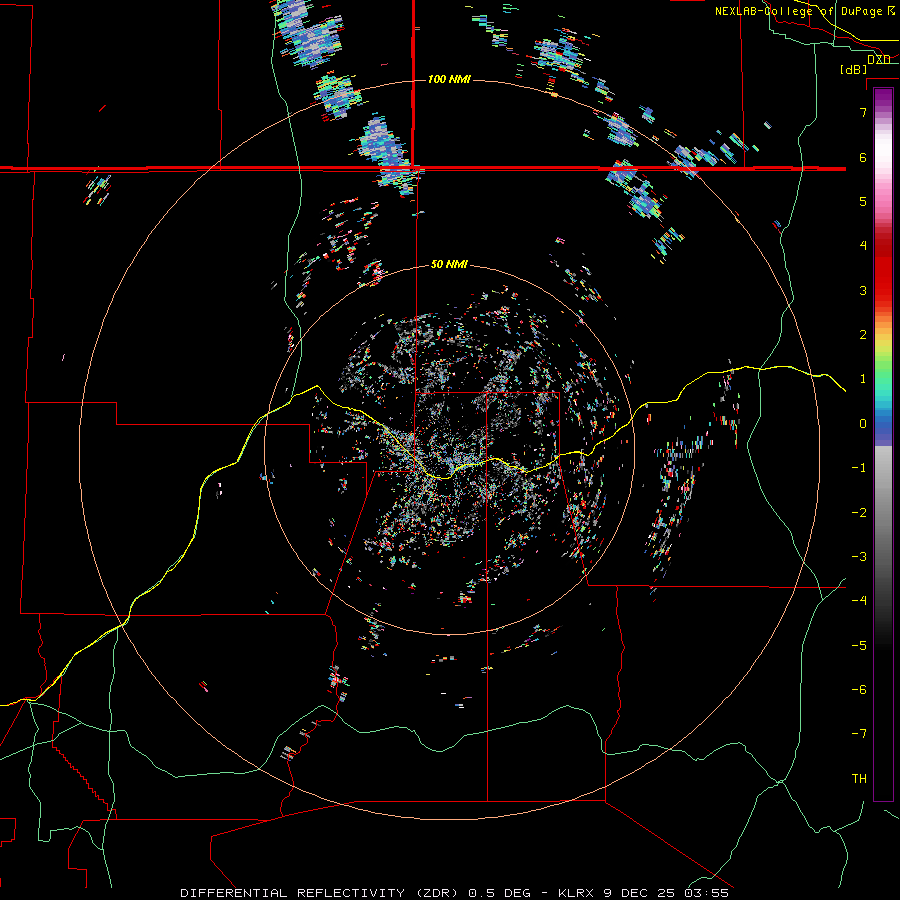Click the "NEXLAB-College of DuPage" header text
Viewport: 900px width, 900px height.
pos(799,11)
